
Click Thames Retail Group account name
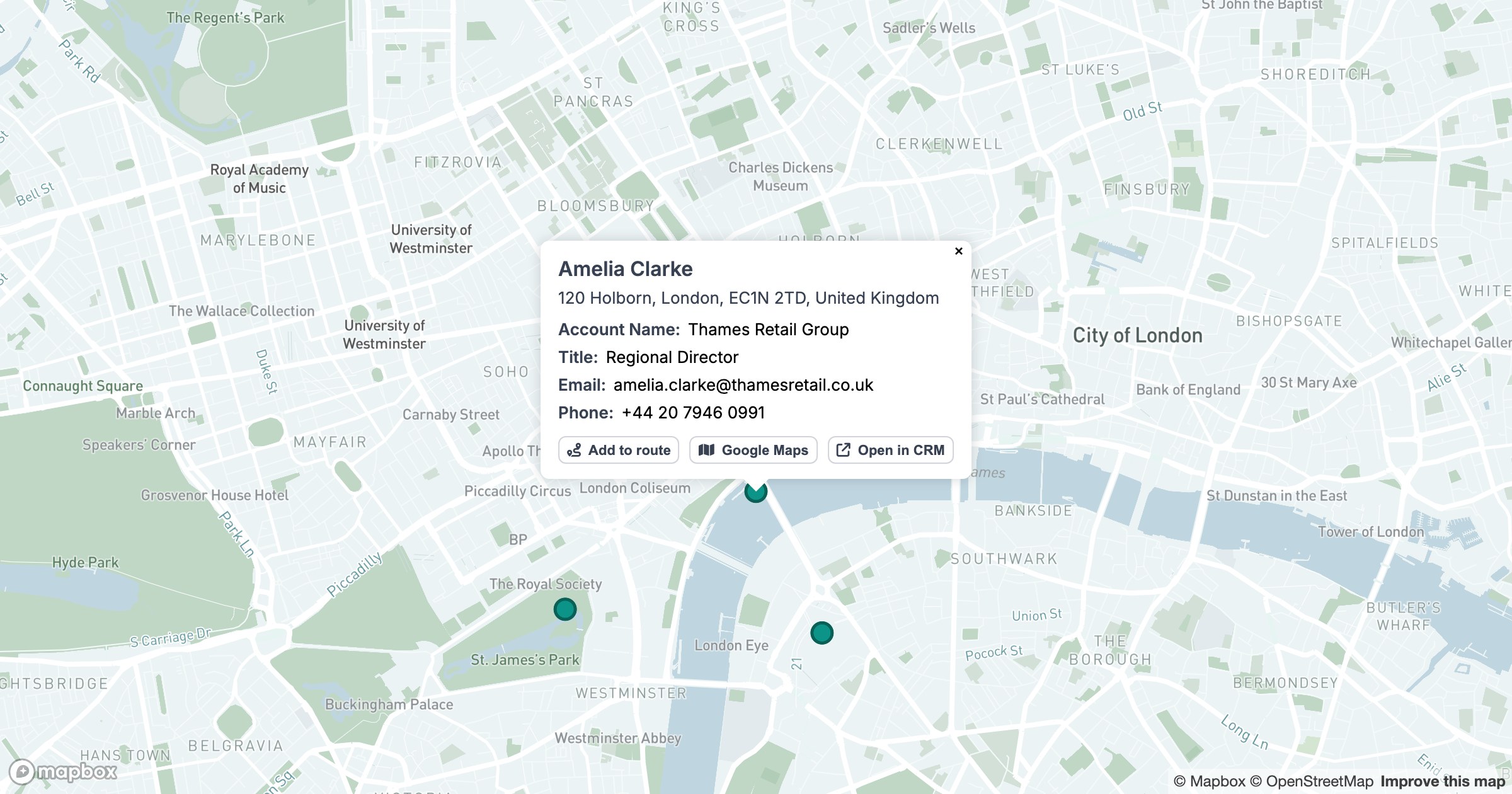click(769, 330)
